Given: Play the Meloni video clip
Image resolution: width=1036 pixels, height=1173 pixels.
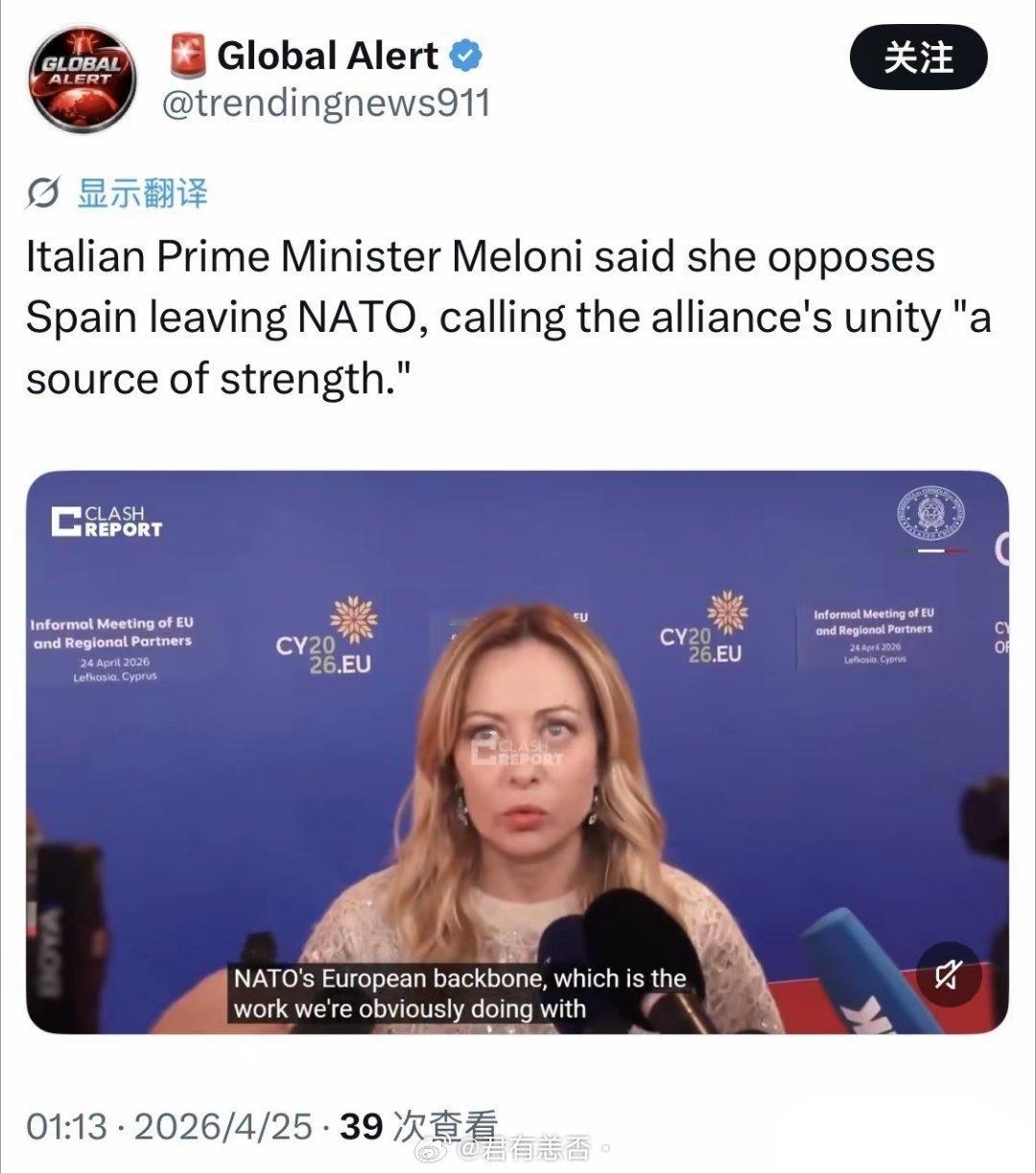Looking at the screenshot, I should [517, 752].
